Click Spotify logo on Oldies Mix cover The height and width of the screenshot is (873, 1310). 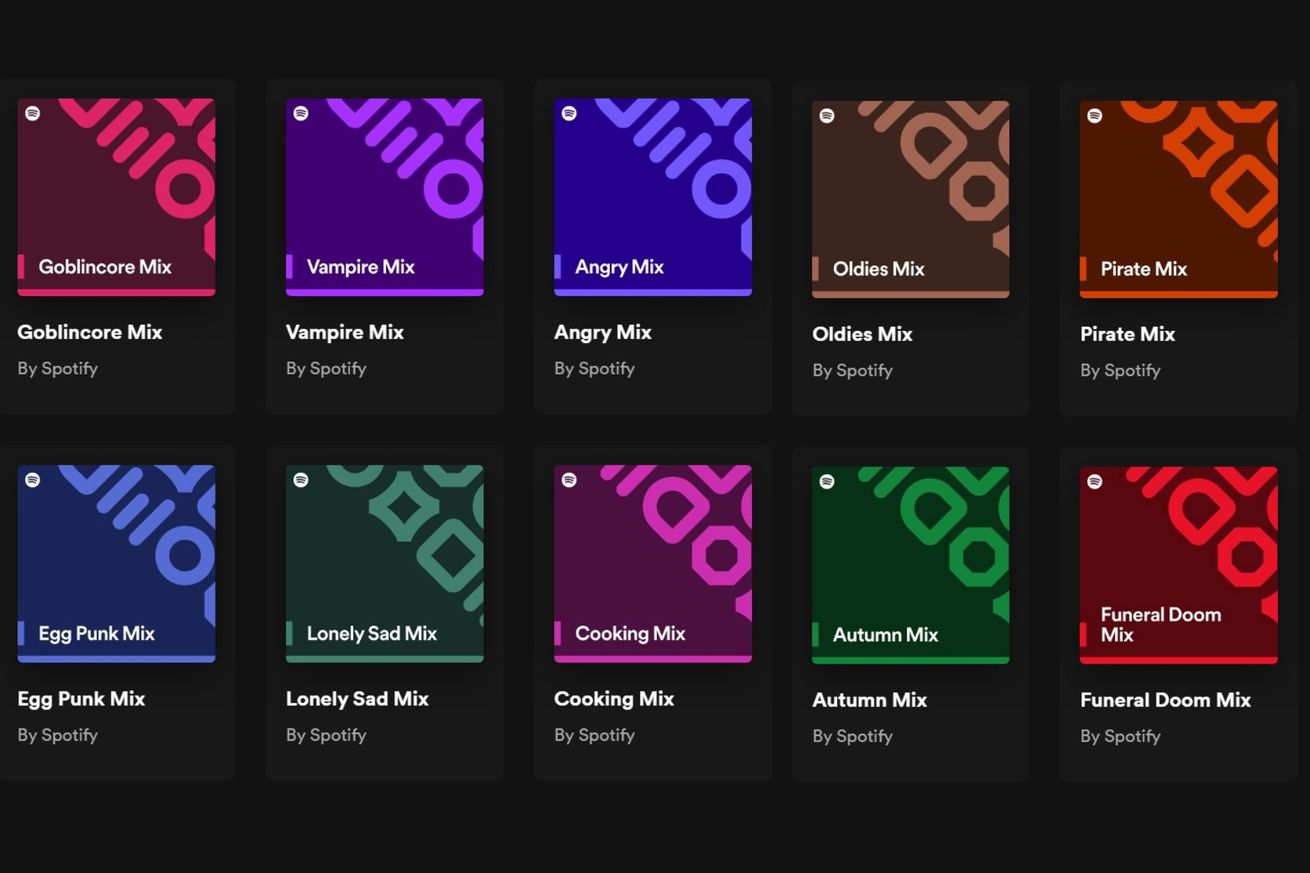[827, 115]
